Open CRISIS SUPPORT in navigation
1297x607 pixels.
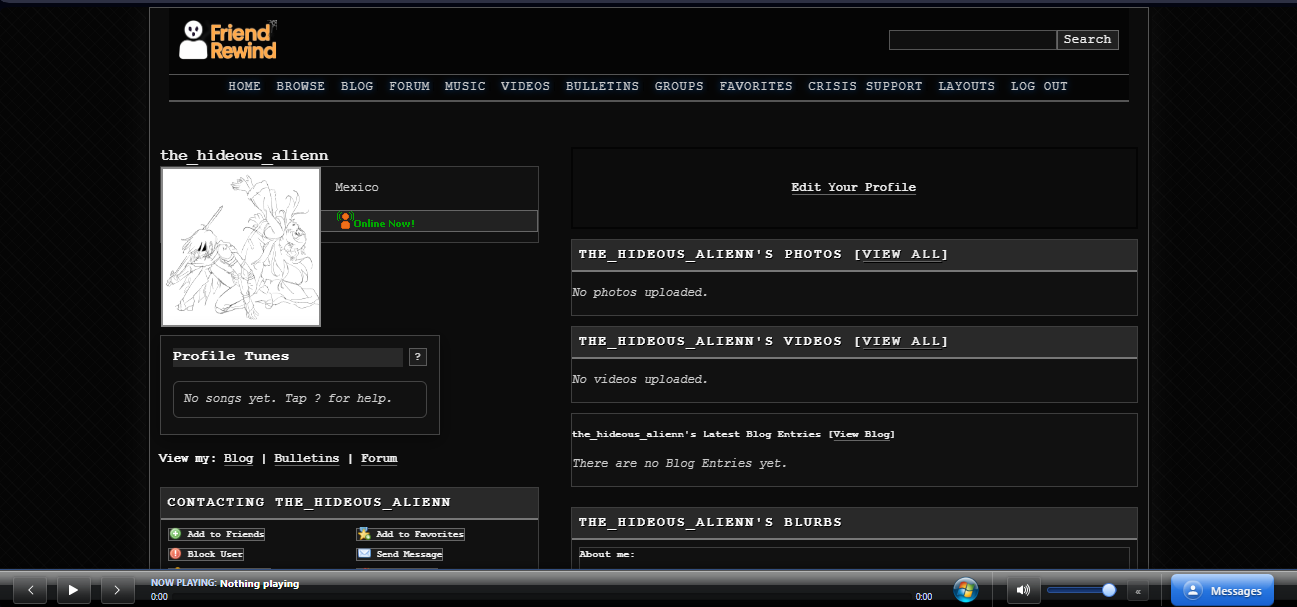(x=865, y=86)
